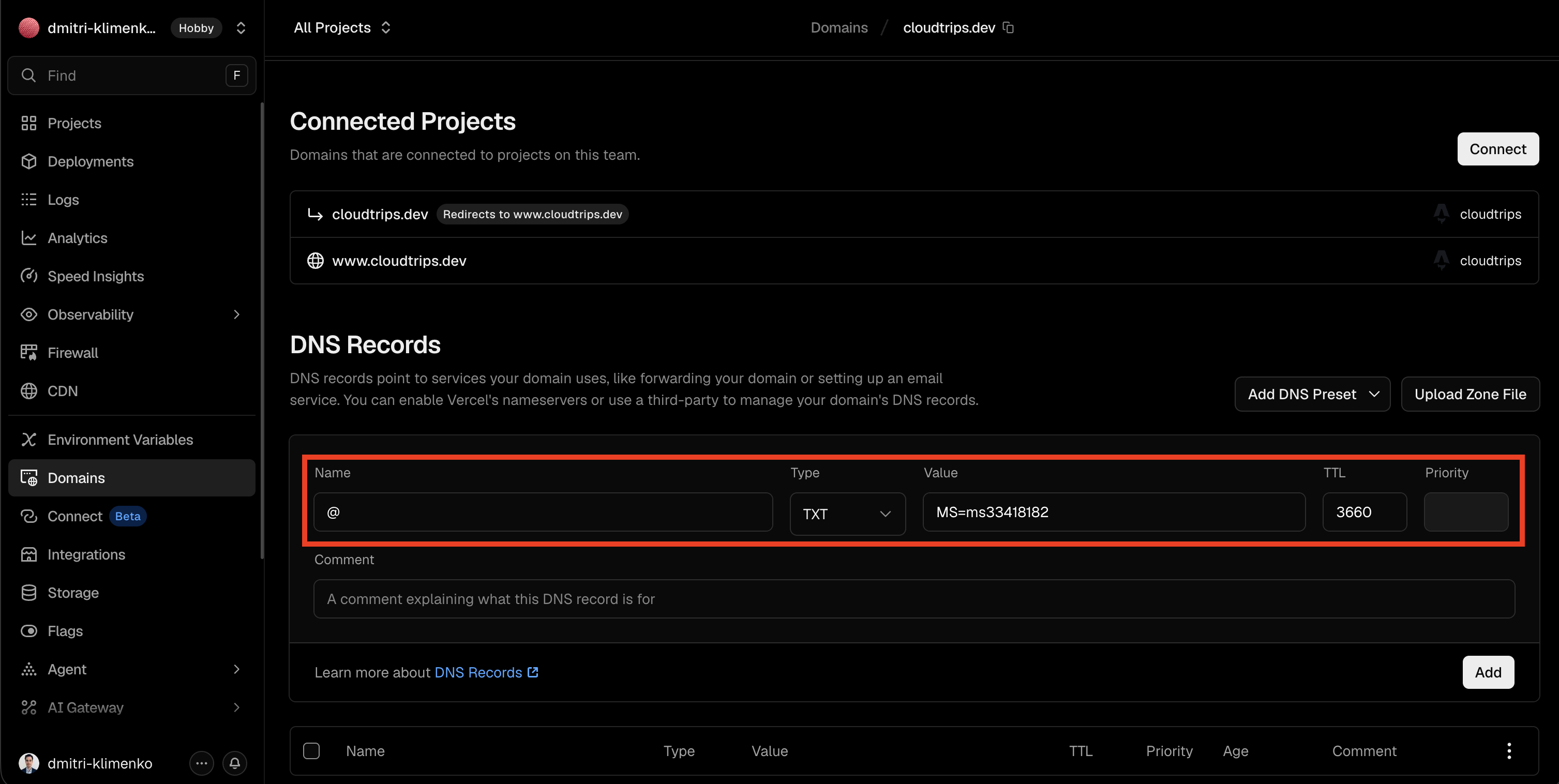Open the All Projects selector

click(342, 28)
